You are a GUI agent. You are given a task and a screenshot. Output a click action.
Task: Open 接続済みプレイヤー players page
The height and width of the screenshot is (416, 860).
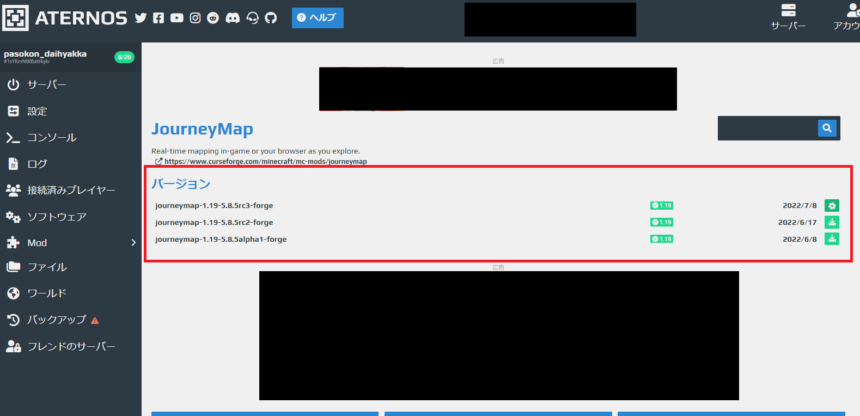pyautogui.click(x=70, y=190)
